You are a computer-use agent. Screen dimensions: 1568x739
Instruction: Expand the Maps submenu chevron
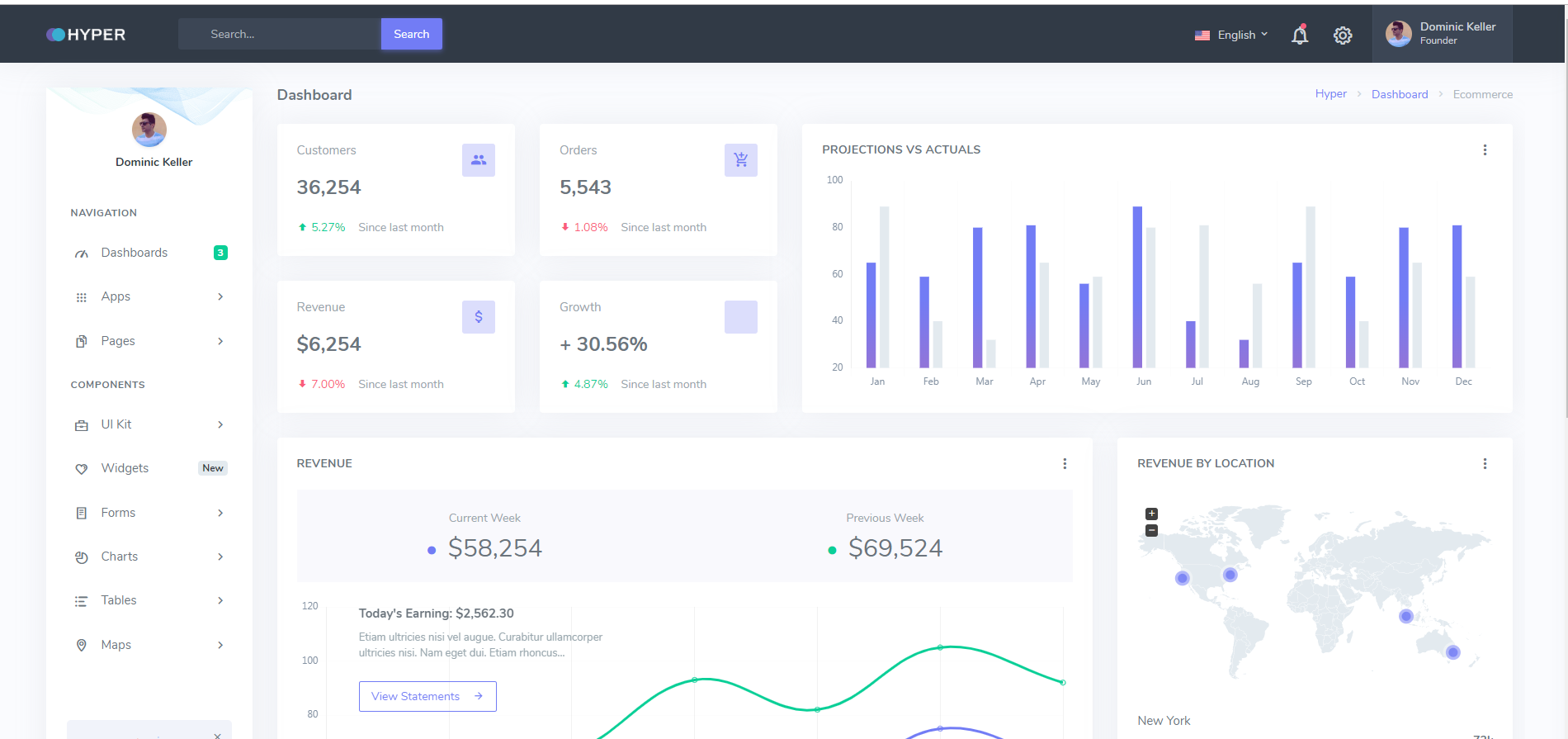pyautogui.click(x=220, y=645)
